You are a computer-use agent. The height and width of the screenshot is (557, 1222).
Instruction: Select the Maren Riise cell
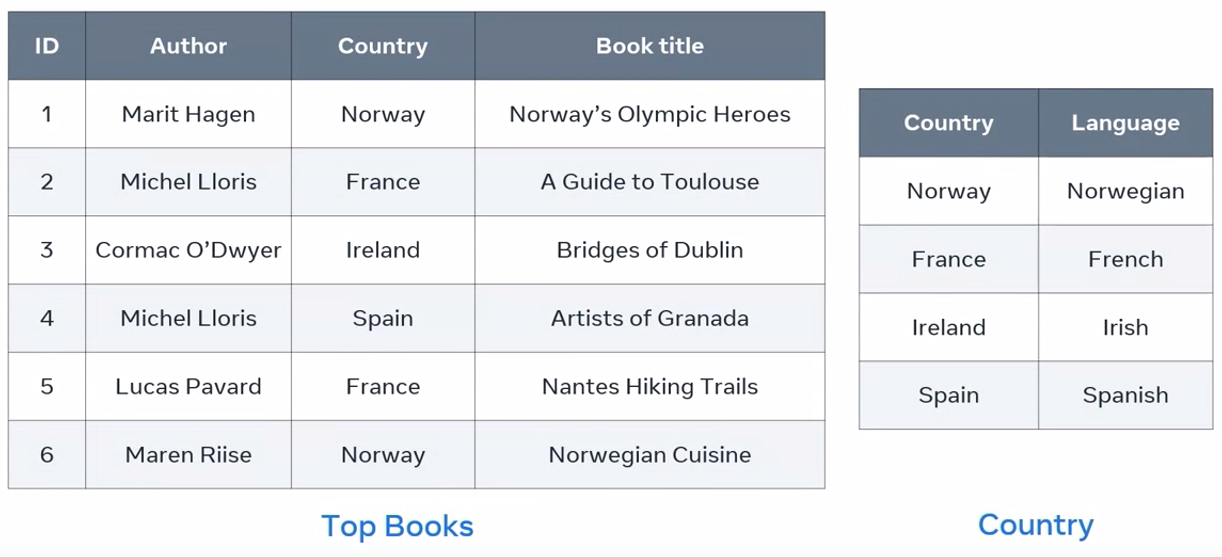point(188,455)
